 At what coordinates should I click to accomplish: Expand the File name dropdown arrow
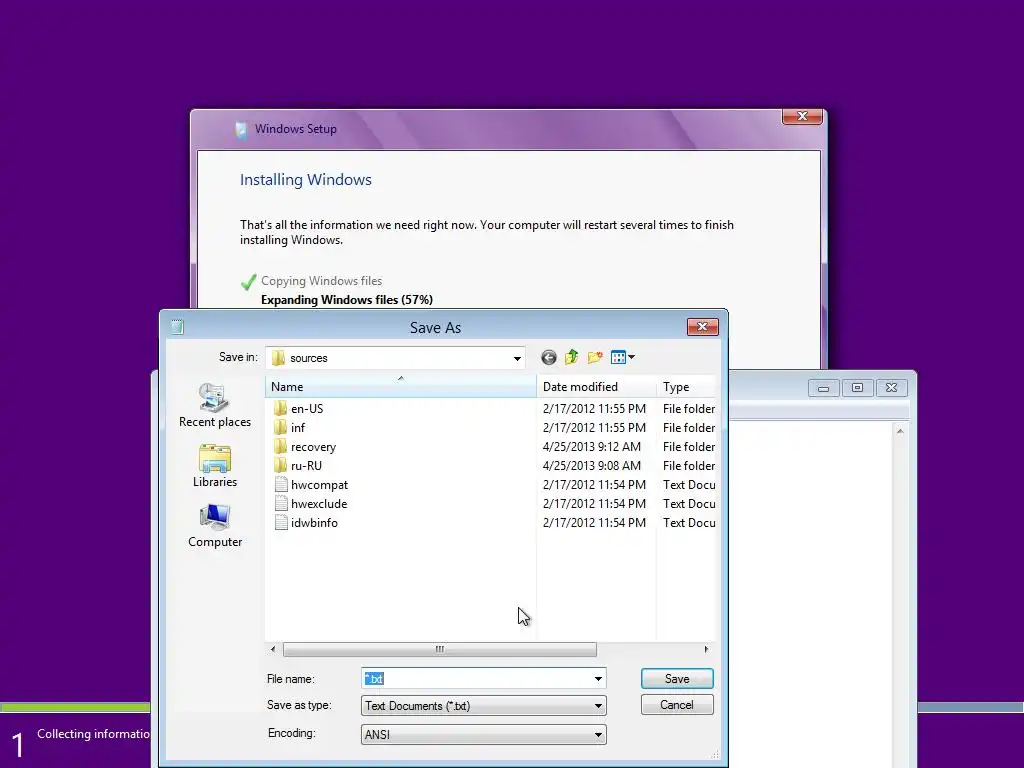pos(598,679)
